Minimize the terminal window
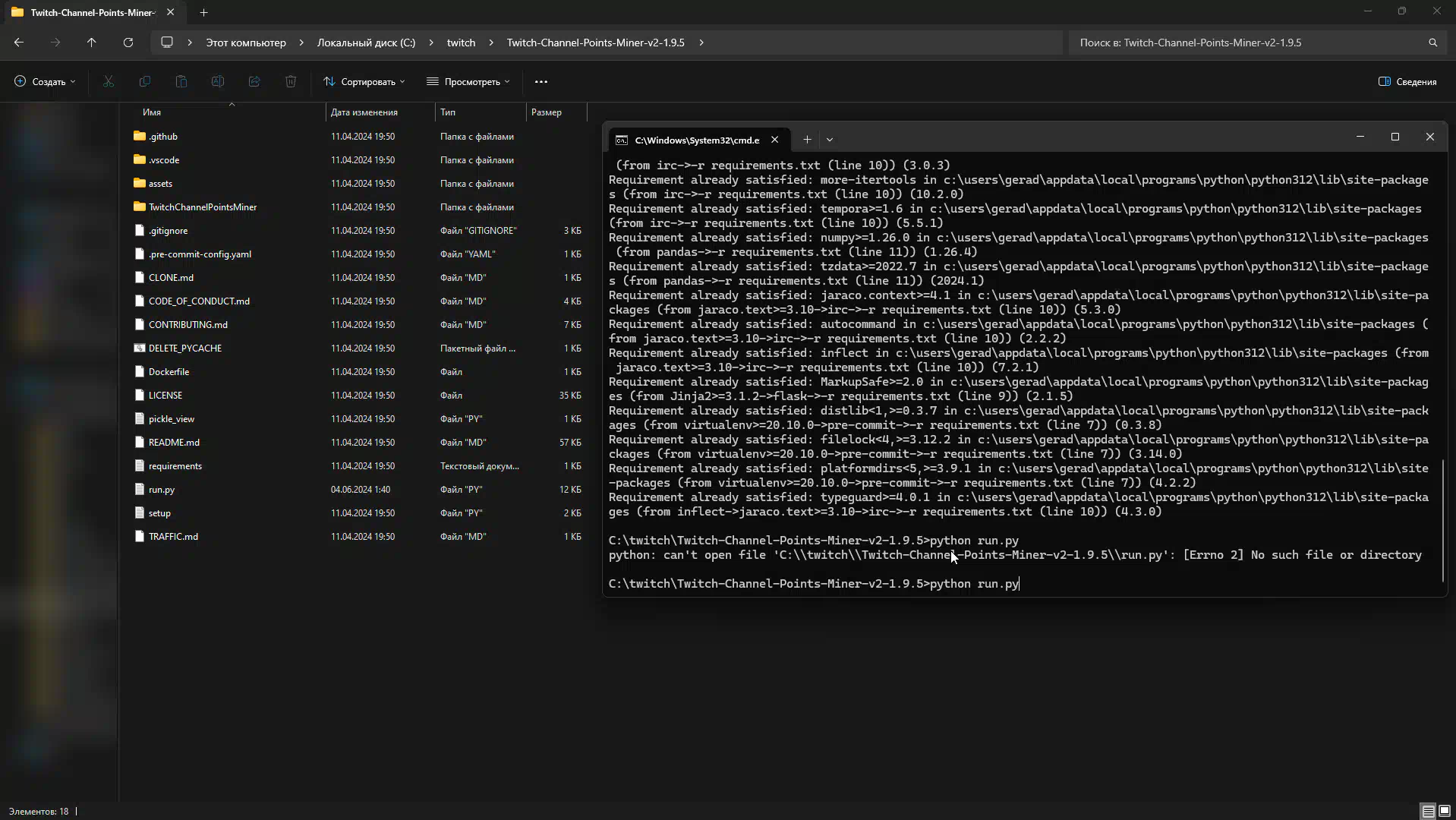 pos(1360,137)
